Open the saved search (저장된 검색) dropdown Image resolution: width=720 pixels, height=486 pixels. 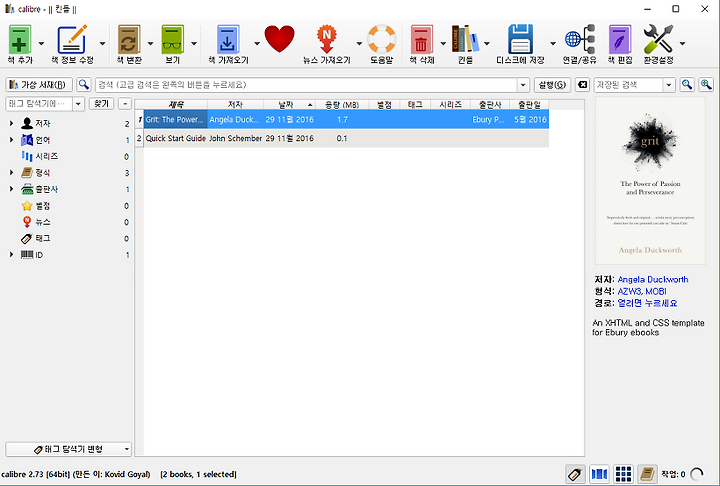coord(669,85)
